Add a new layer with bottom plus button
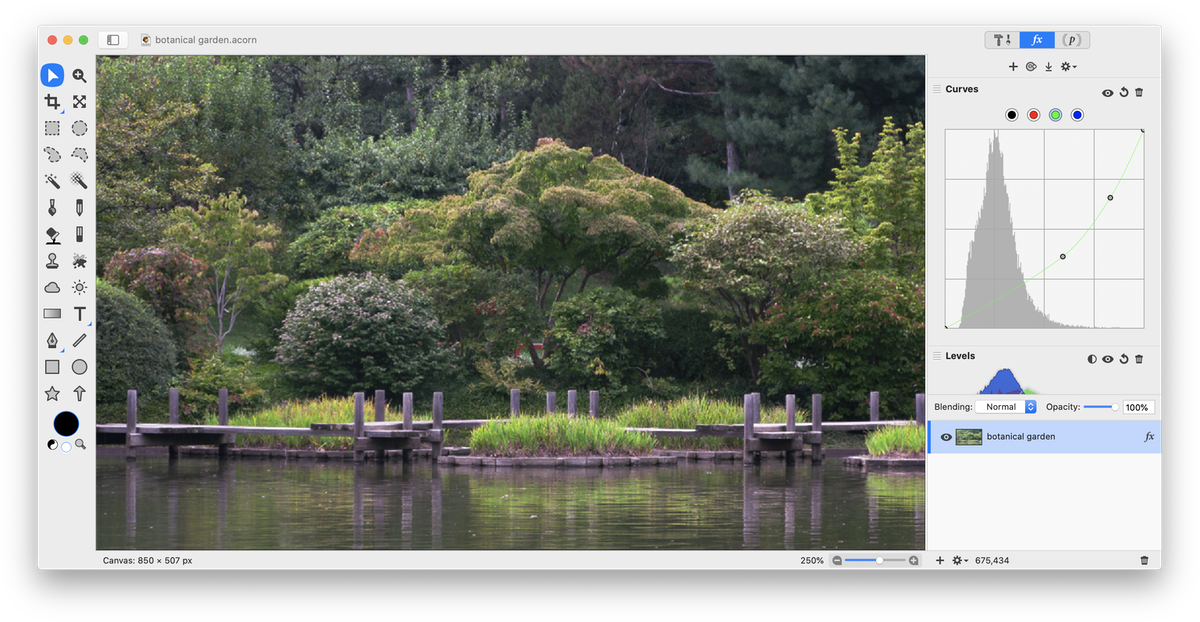Screen dimensions: 1200x622 pos(940,561)
